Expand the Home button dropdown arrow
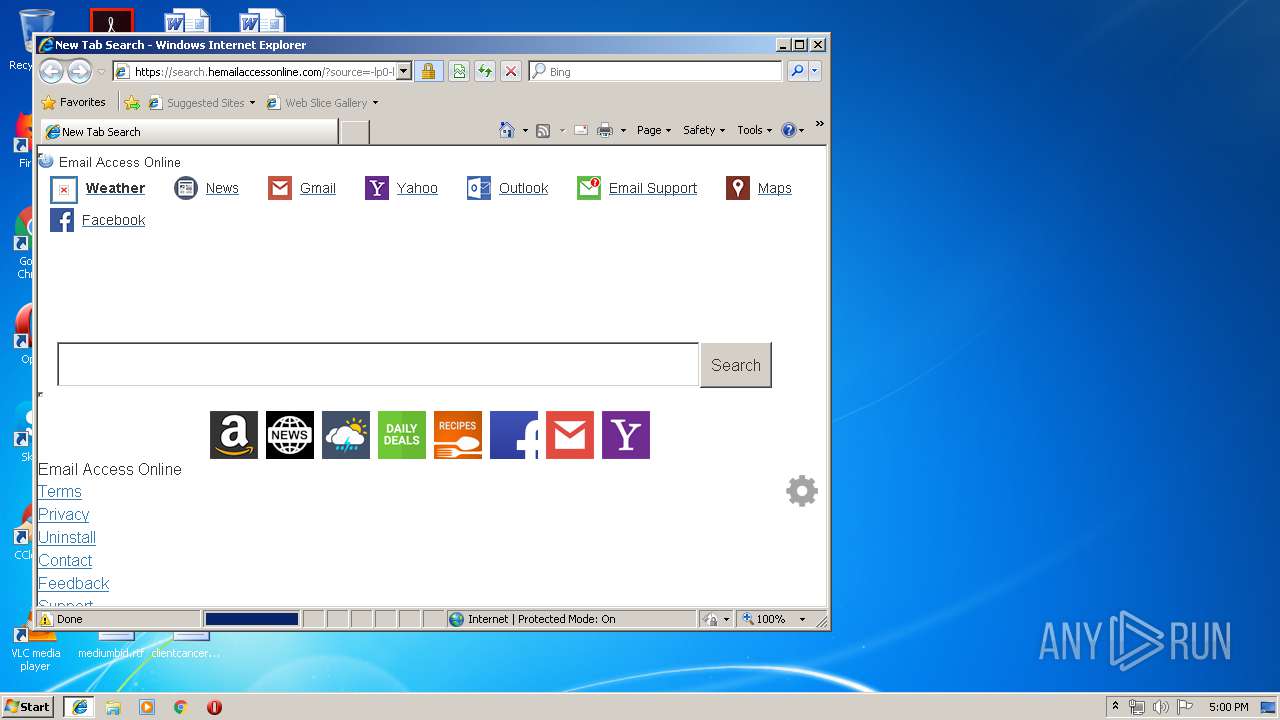Image resolution: width=1280 pixels, height=720 pixels. [525, 131]
